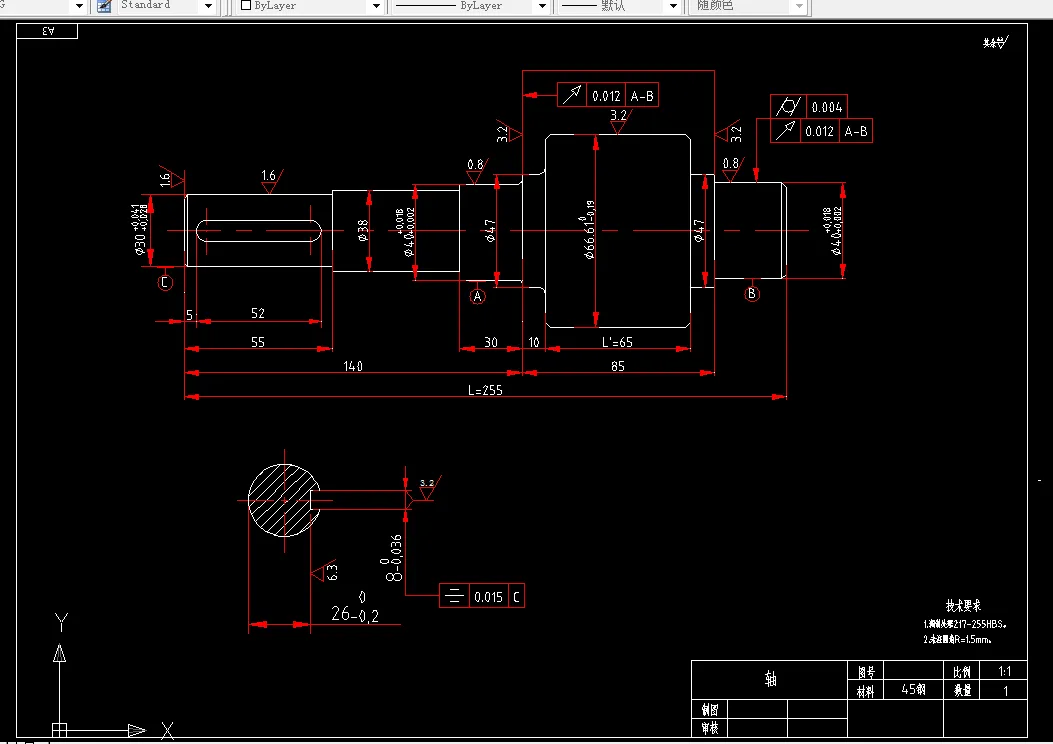Viewport: 1053px width, 744px height.
Task: Expand the ByLayer linetype dropdown
Action: coord(543,6)
